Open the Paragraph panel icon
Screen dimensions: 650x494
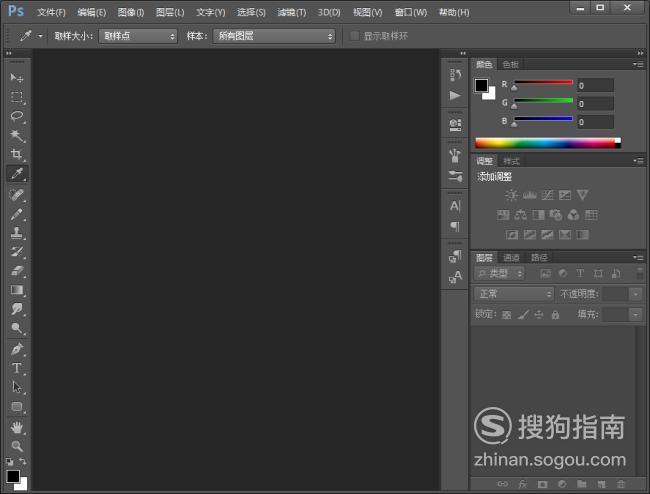[x=455, y=226]
